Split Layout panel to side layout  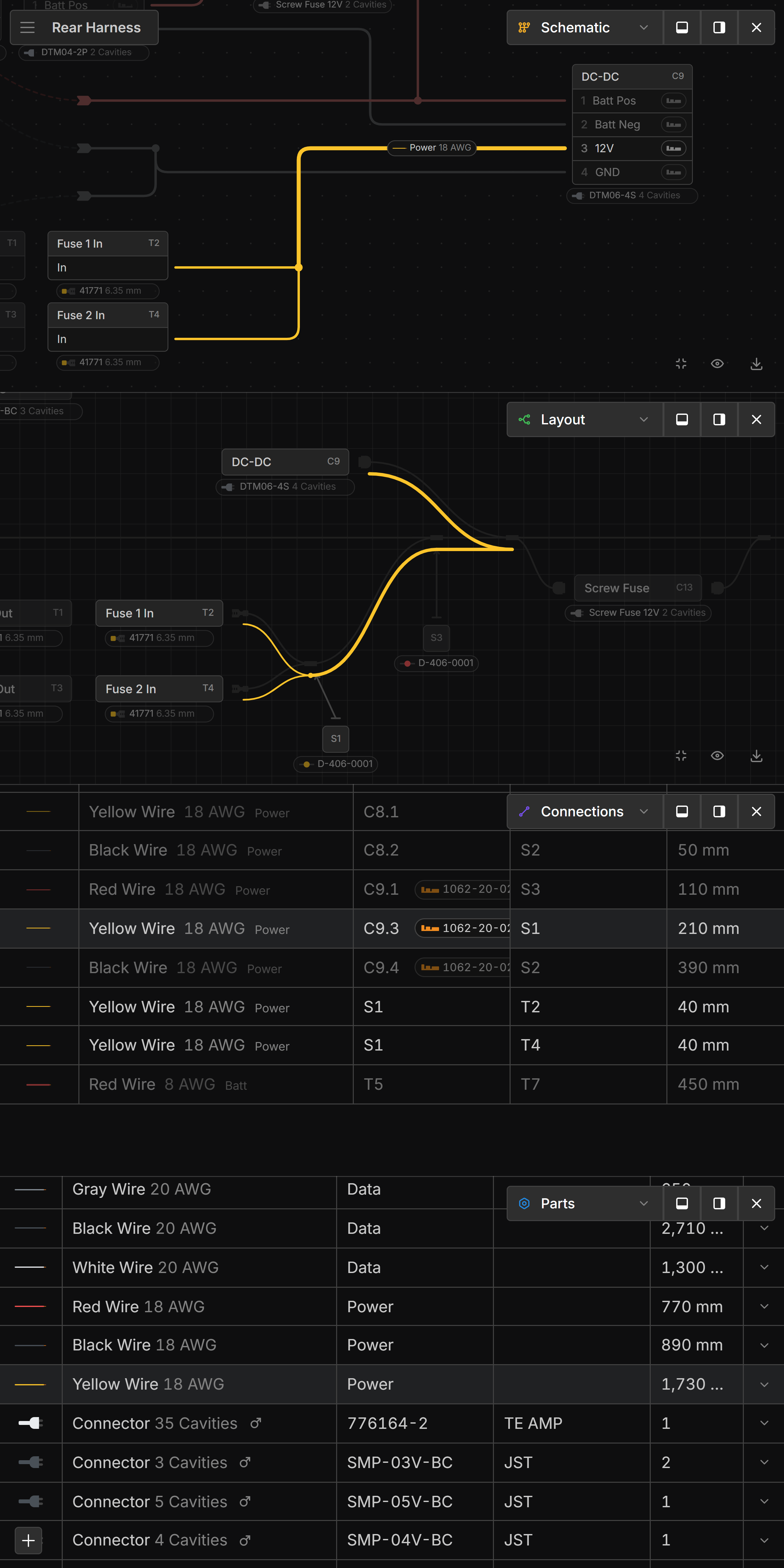[x=719, y=419]
